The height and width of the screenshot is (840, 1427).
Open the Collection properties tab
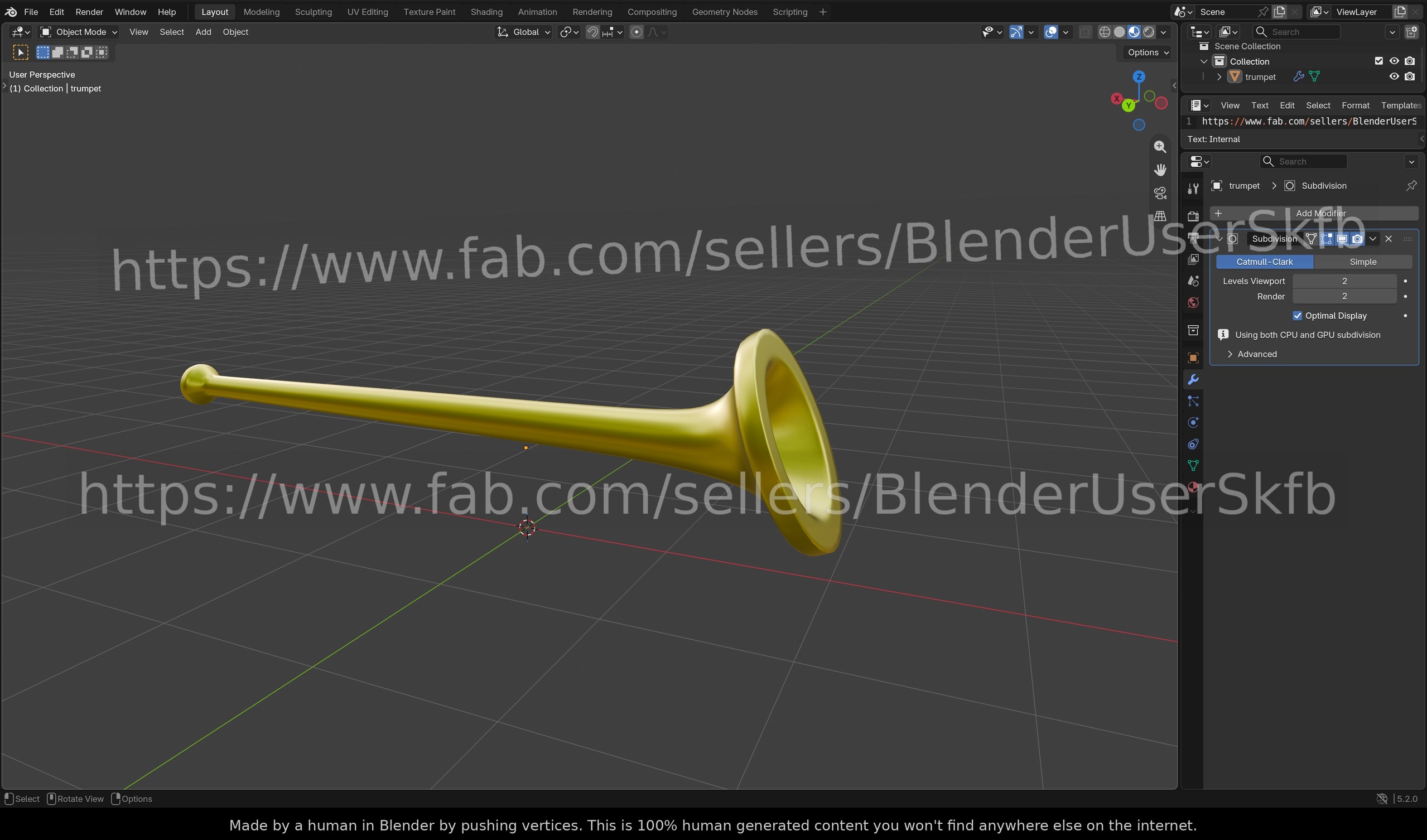coord(1193,330)
